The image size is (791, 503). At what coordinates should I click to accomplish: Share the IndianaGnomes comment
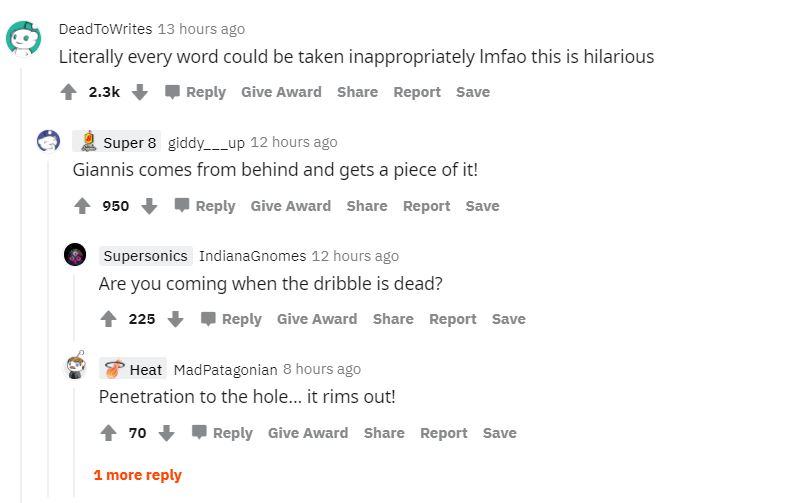coord(393,319)
